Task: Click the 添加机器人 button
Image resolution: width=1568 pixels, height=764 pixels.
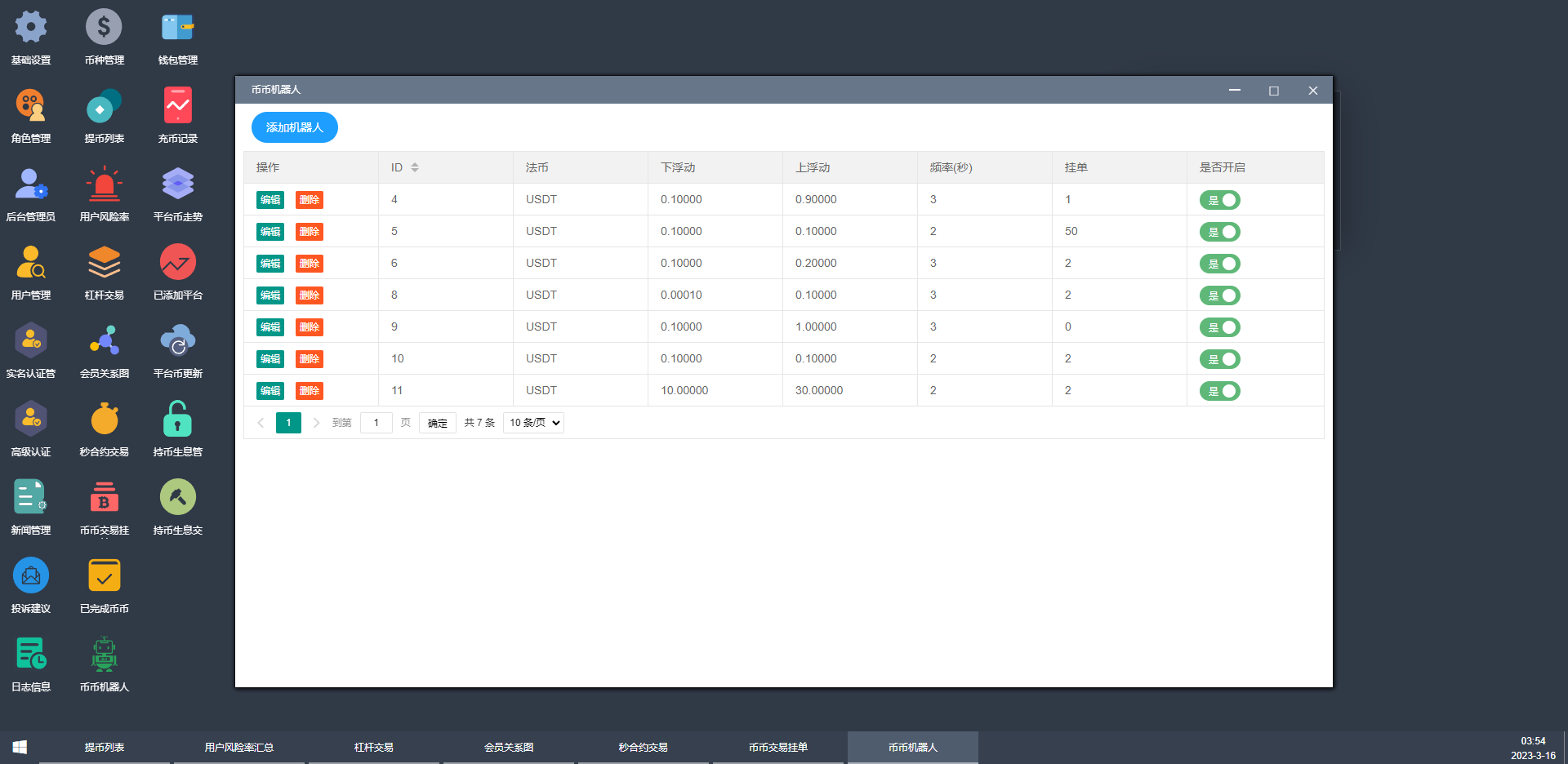Action: coord(294,127)
